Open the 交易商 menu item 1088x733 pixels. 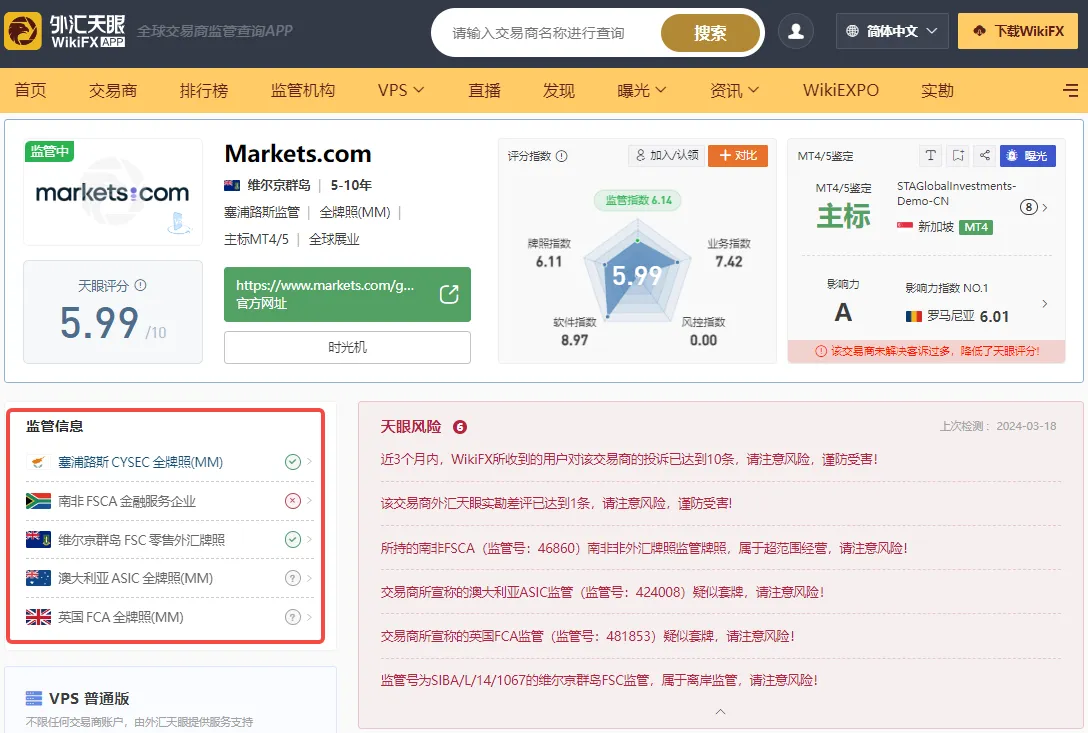tap(113, 90)
